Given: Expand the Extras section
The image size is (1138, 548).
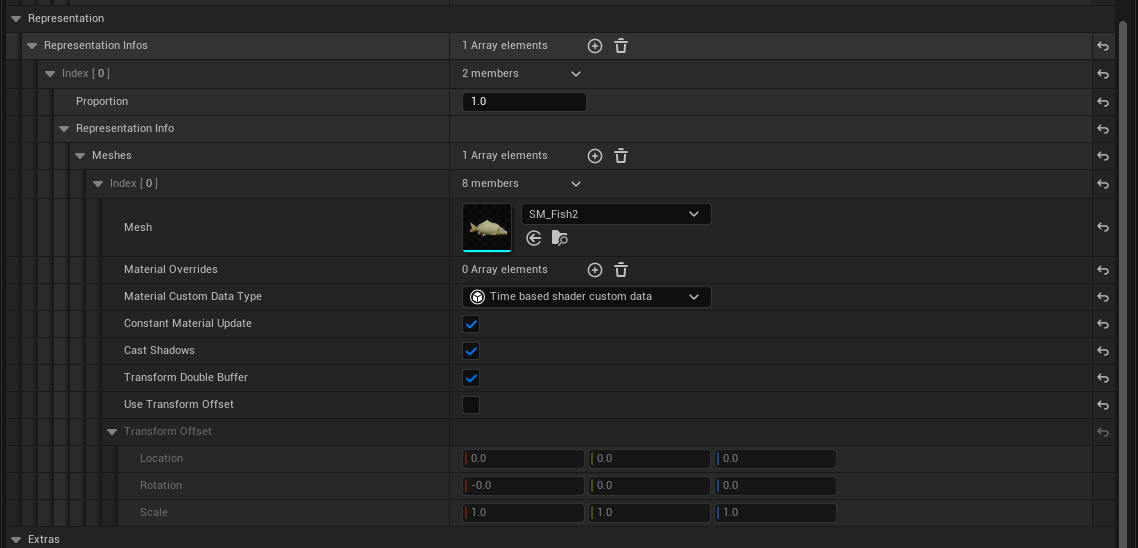Looking at the screenshot, I should pyautogui.click(x=16, y=539).
